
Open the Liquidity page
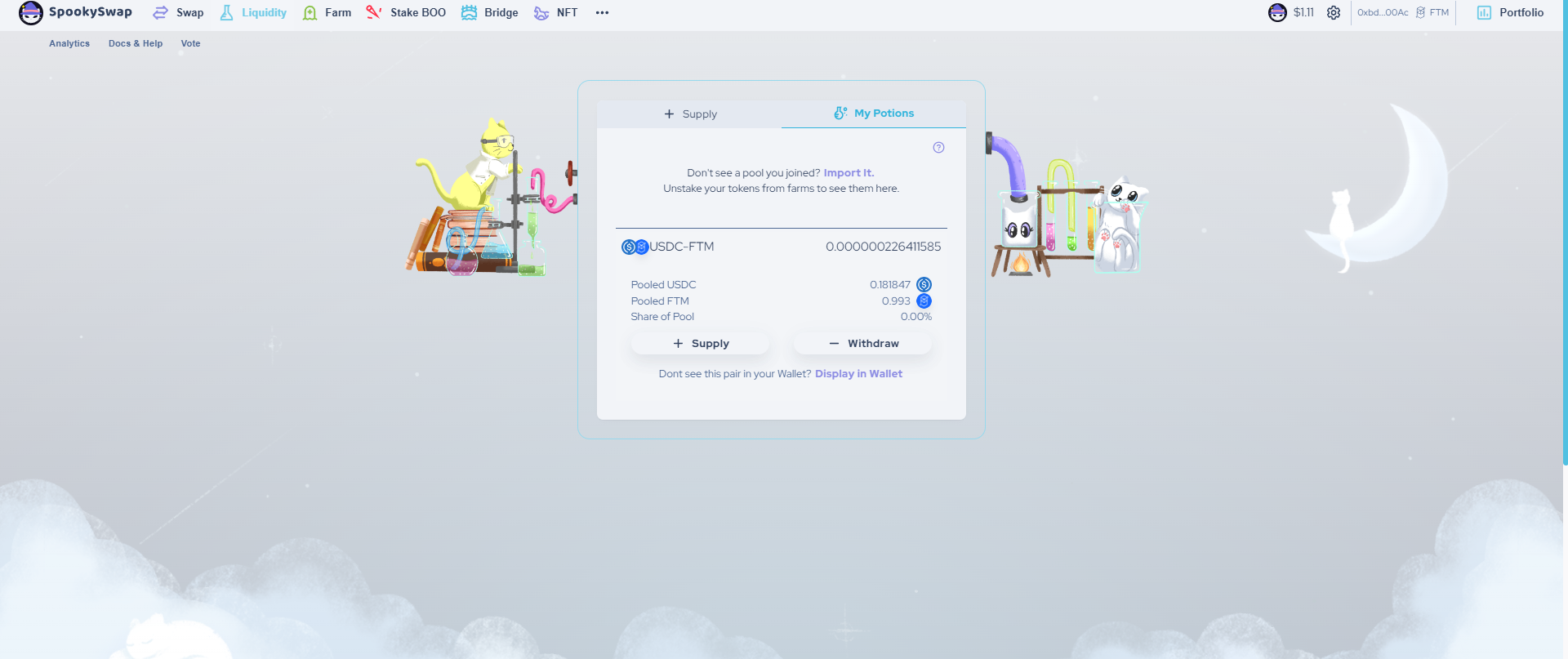point(253,12)
